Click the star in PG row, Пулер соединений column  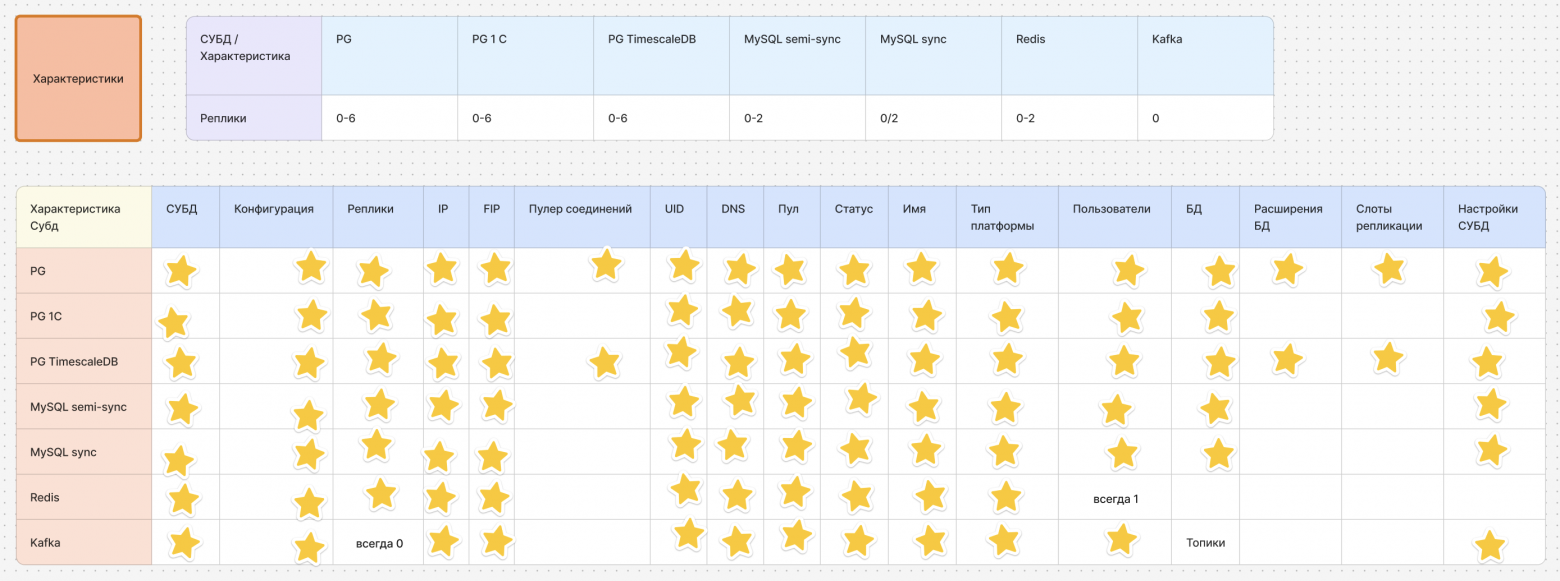[x=606, y=264]
